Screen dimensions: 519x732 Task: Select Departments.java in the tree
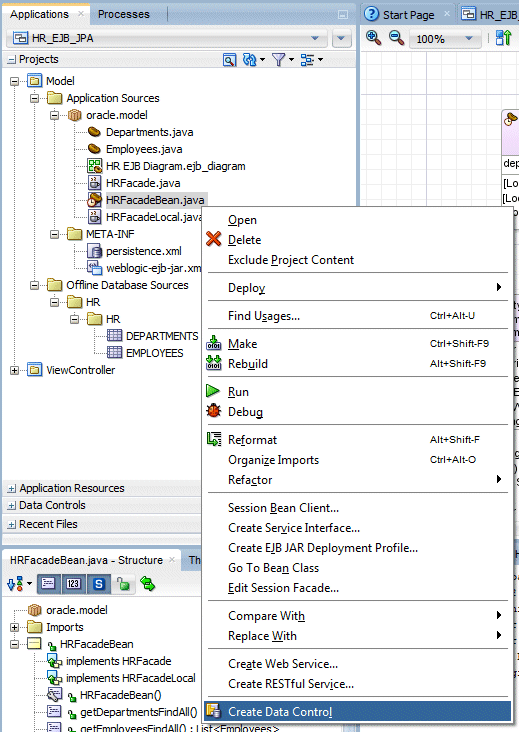[149, 132]
